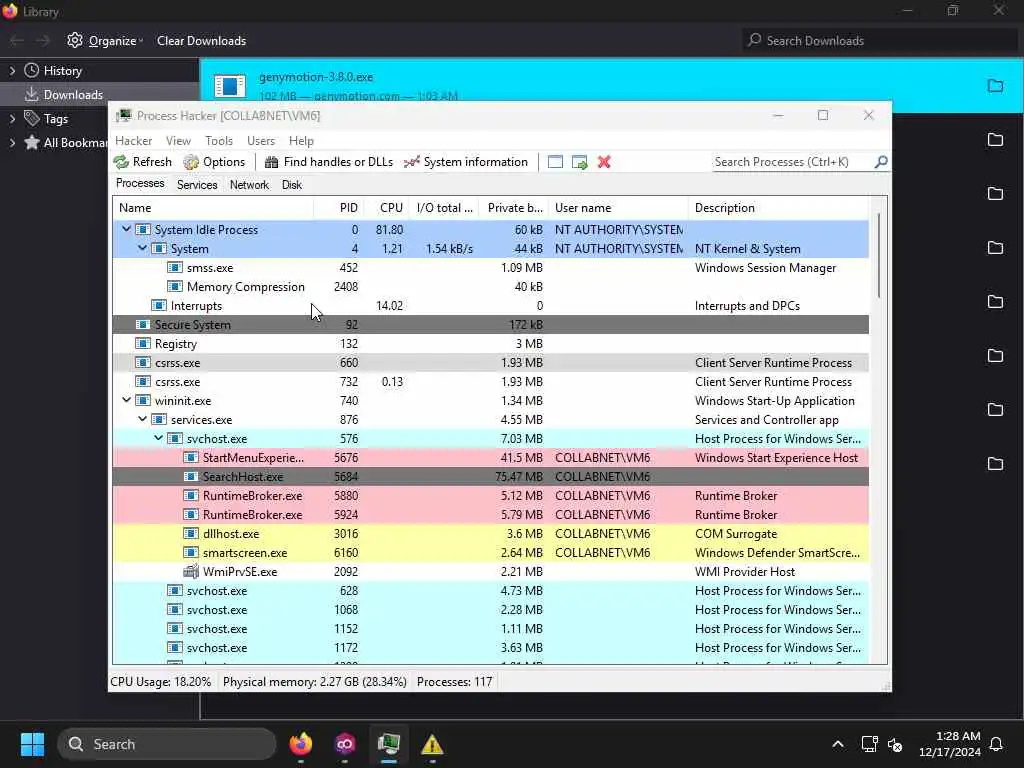Sort by the Private bytes column header
This screenshot has height=768, width=1024.
pos(514,208)
